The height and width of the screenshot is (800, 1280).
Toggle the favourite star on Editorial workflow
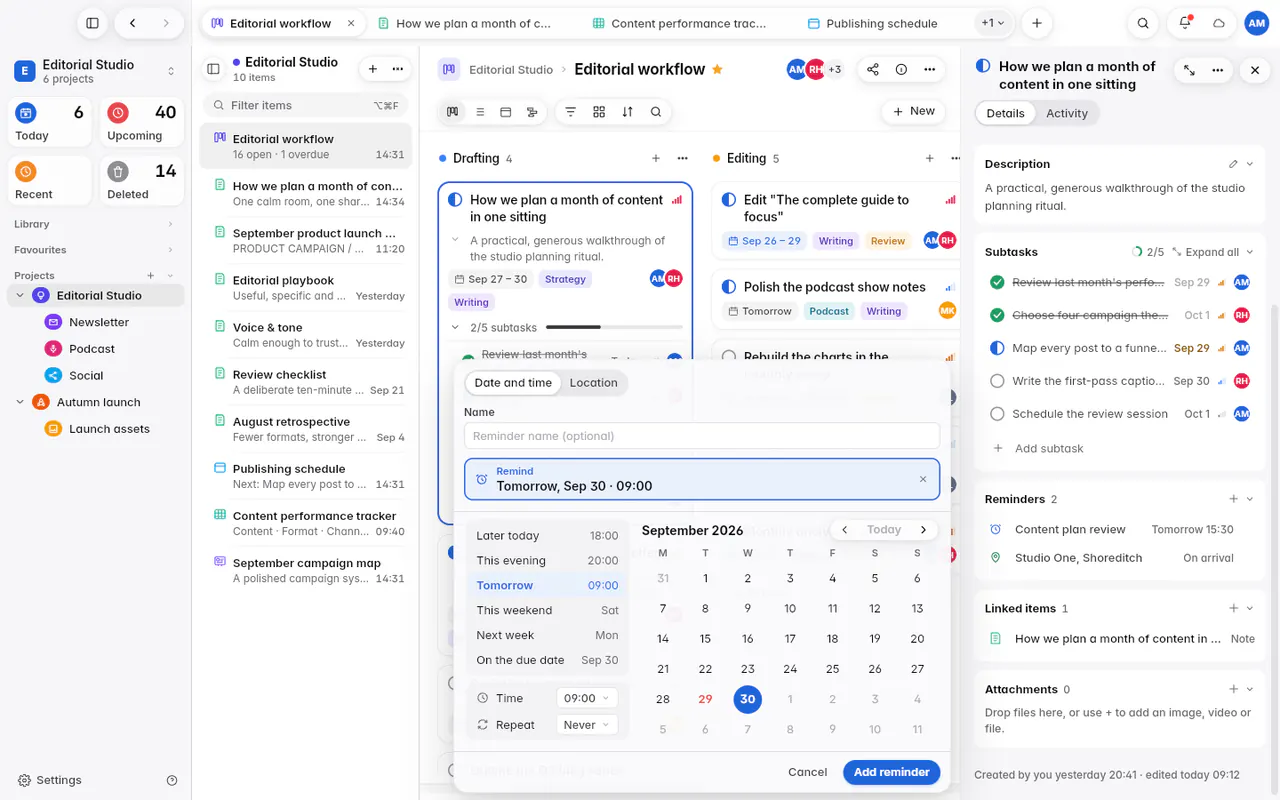[x=717, y=69]
